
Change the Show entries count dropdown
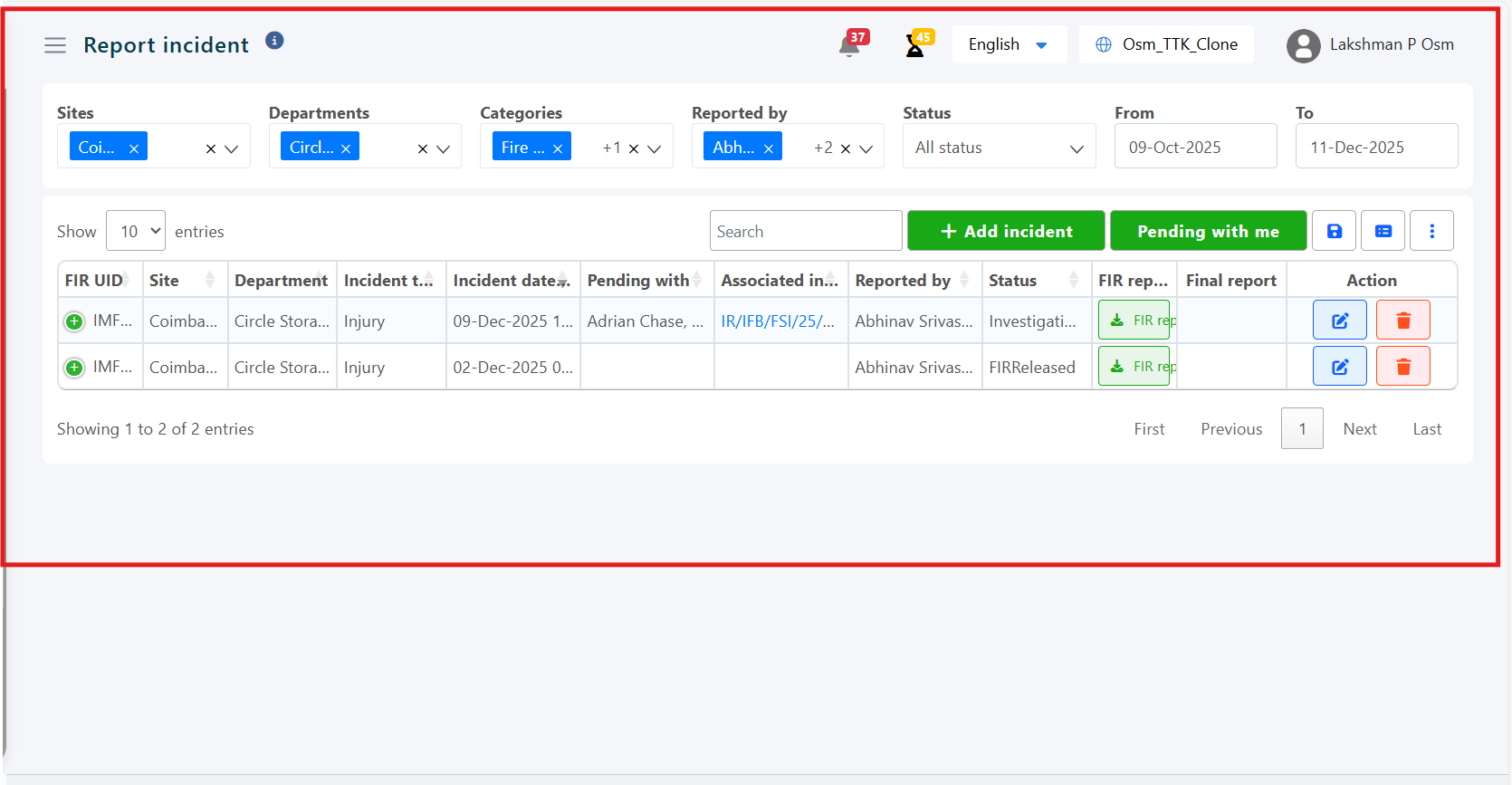pyautogui.click(x=136, y=231)
